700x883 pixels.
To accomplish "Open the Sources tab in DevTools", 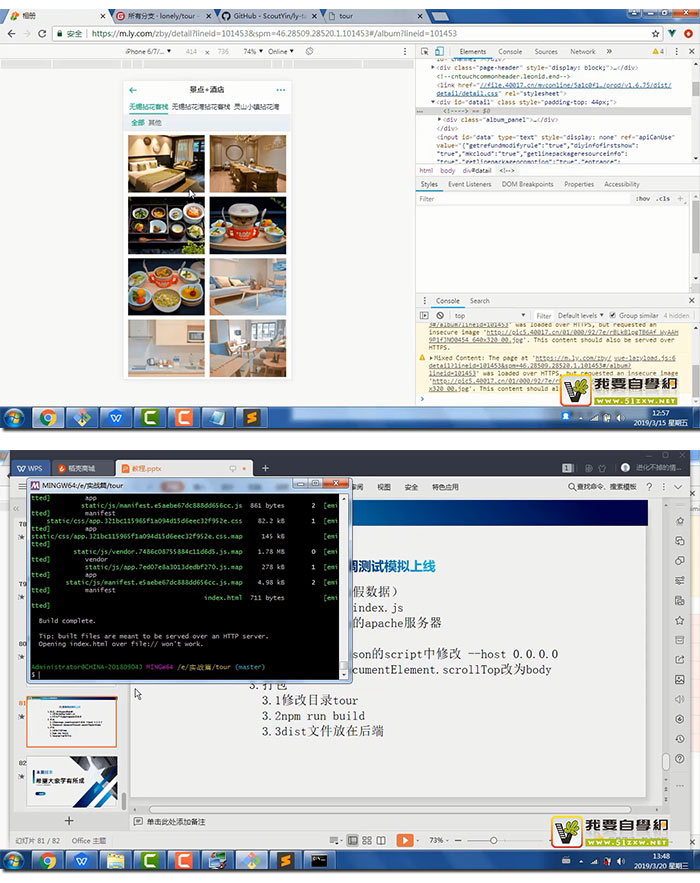I will [546, 51].
